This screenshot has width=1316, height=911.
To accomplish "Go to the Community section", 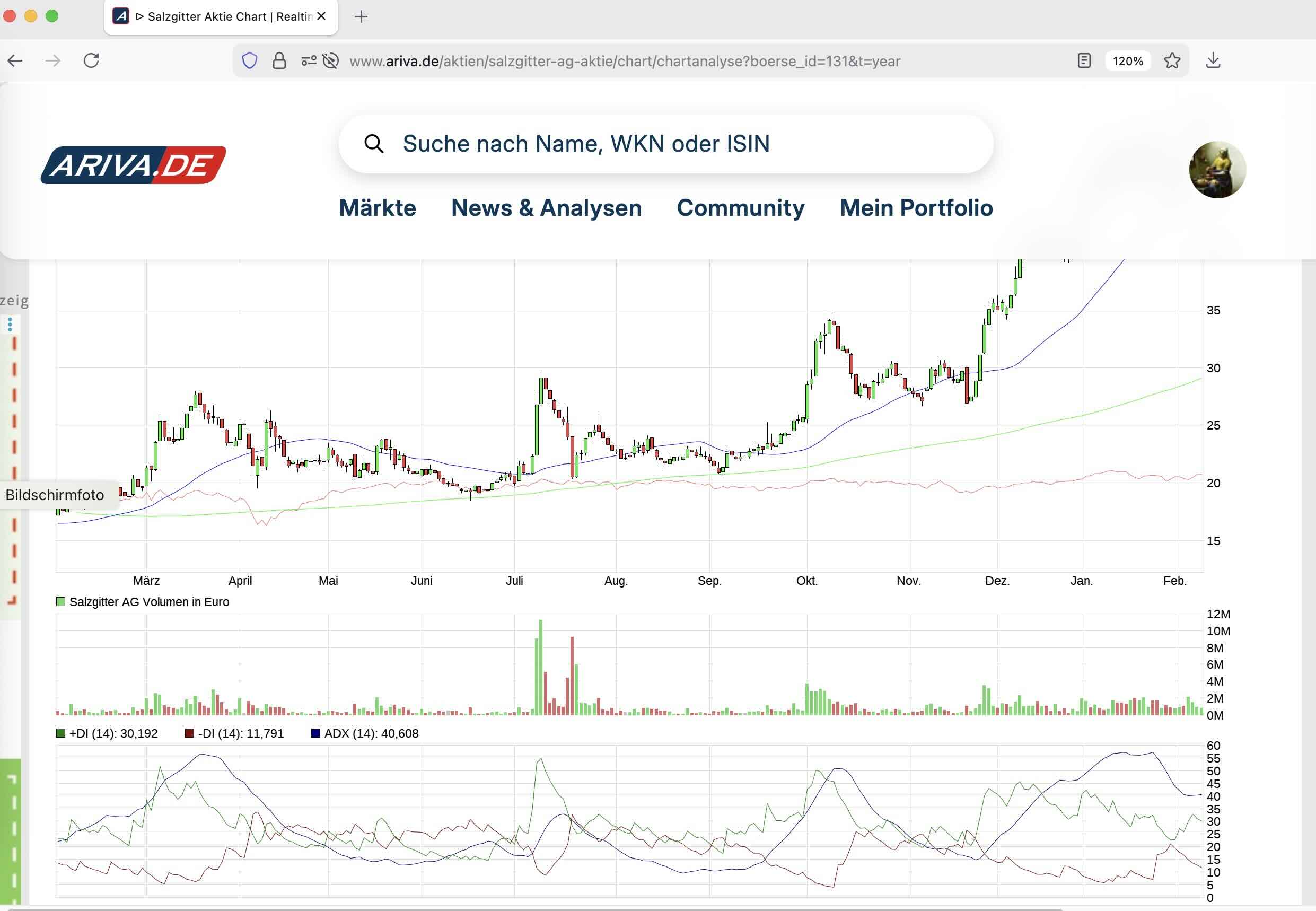I will click(740, 208).
